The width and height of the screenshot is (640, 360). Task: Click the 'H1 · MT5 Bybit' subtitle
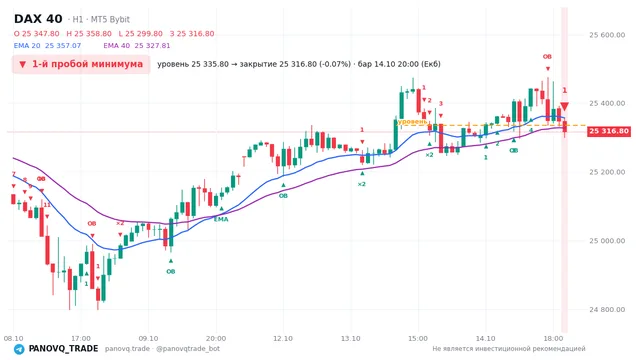[x=101, y=19]
